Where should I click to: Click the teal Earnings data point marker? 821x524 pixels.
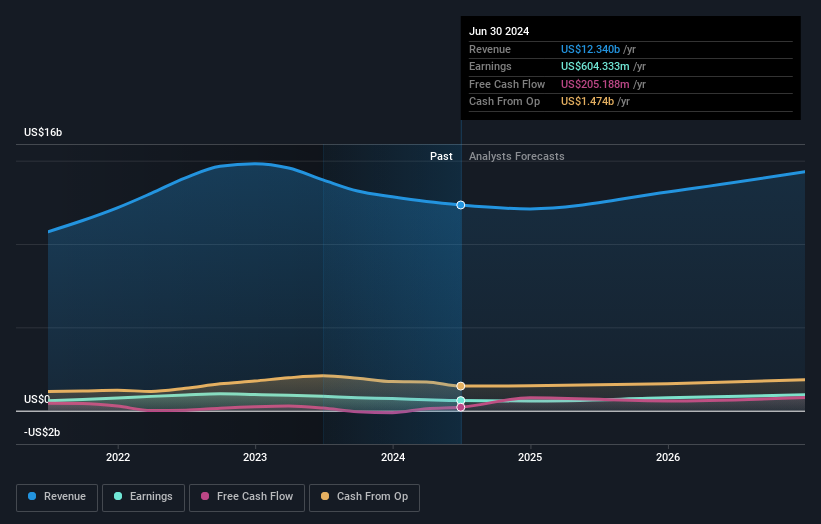click(461, 400)
